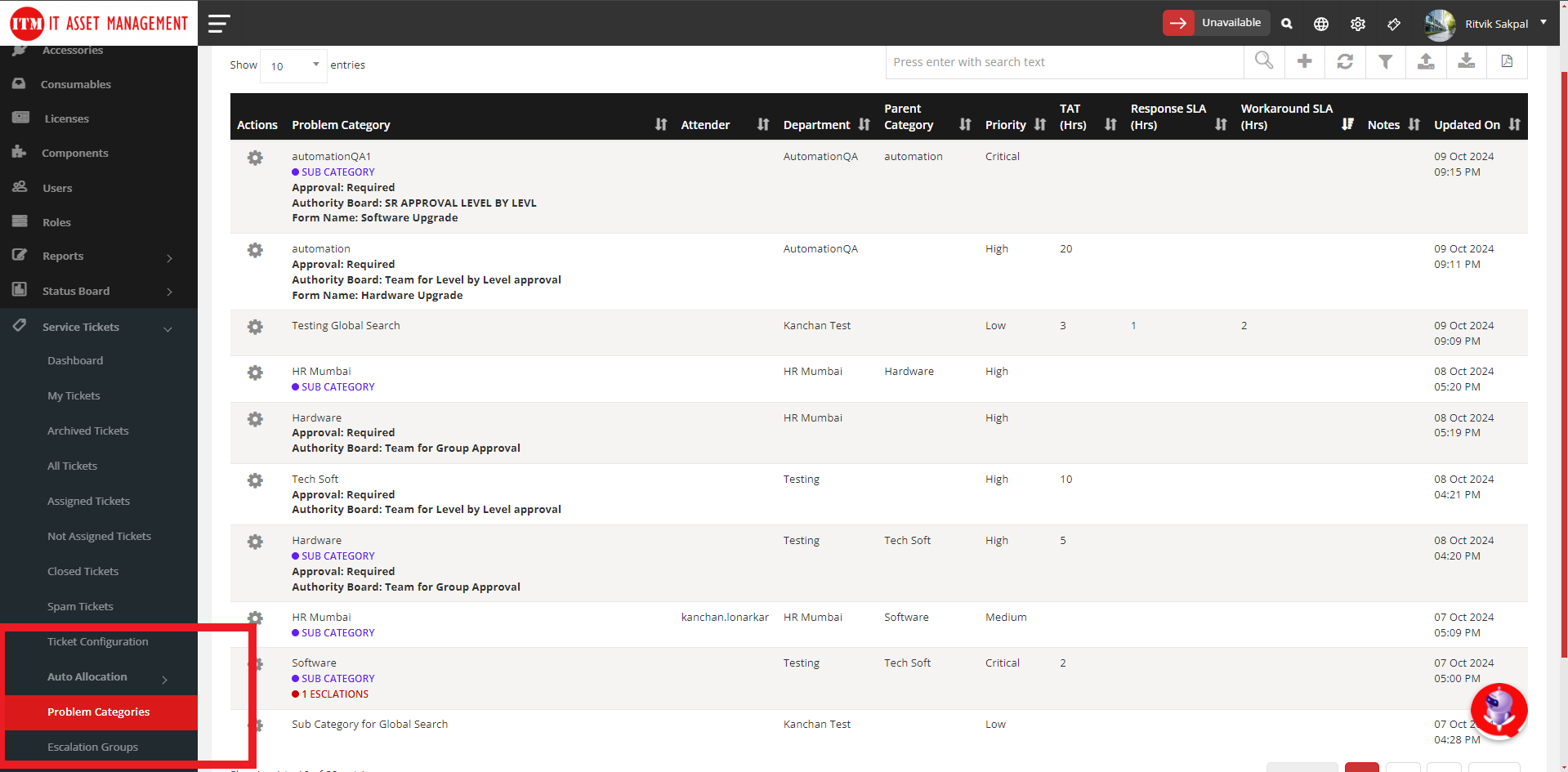The height and width of the screenshot is (772, 1568).
Task: Click the search text input field
Action: [x=1062, y=61]
